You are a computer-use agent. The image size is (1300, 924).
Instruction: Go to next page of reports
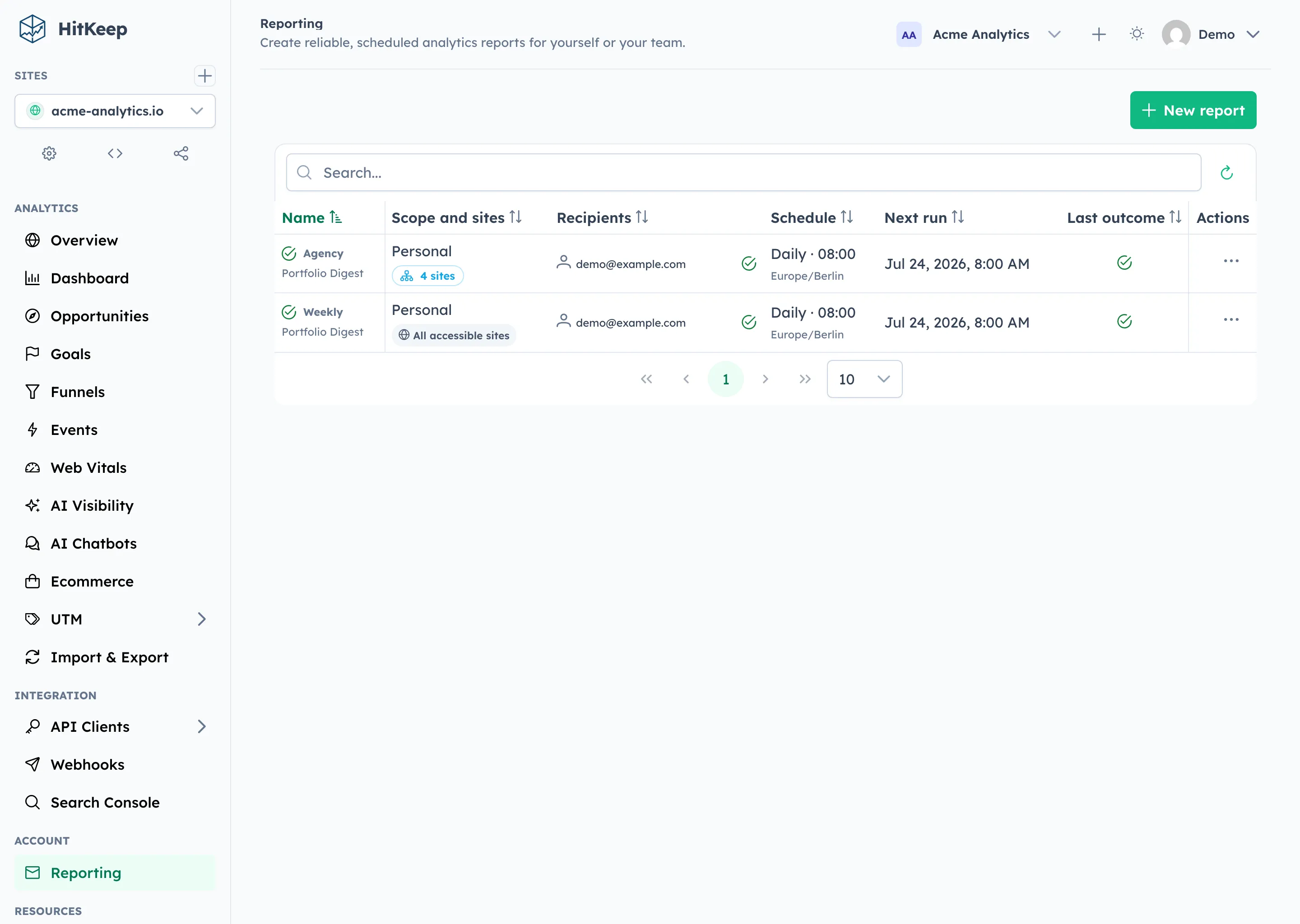tap(765, 379)
